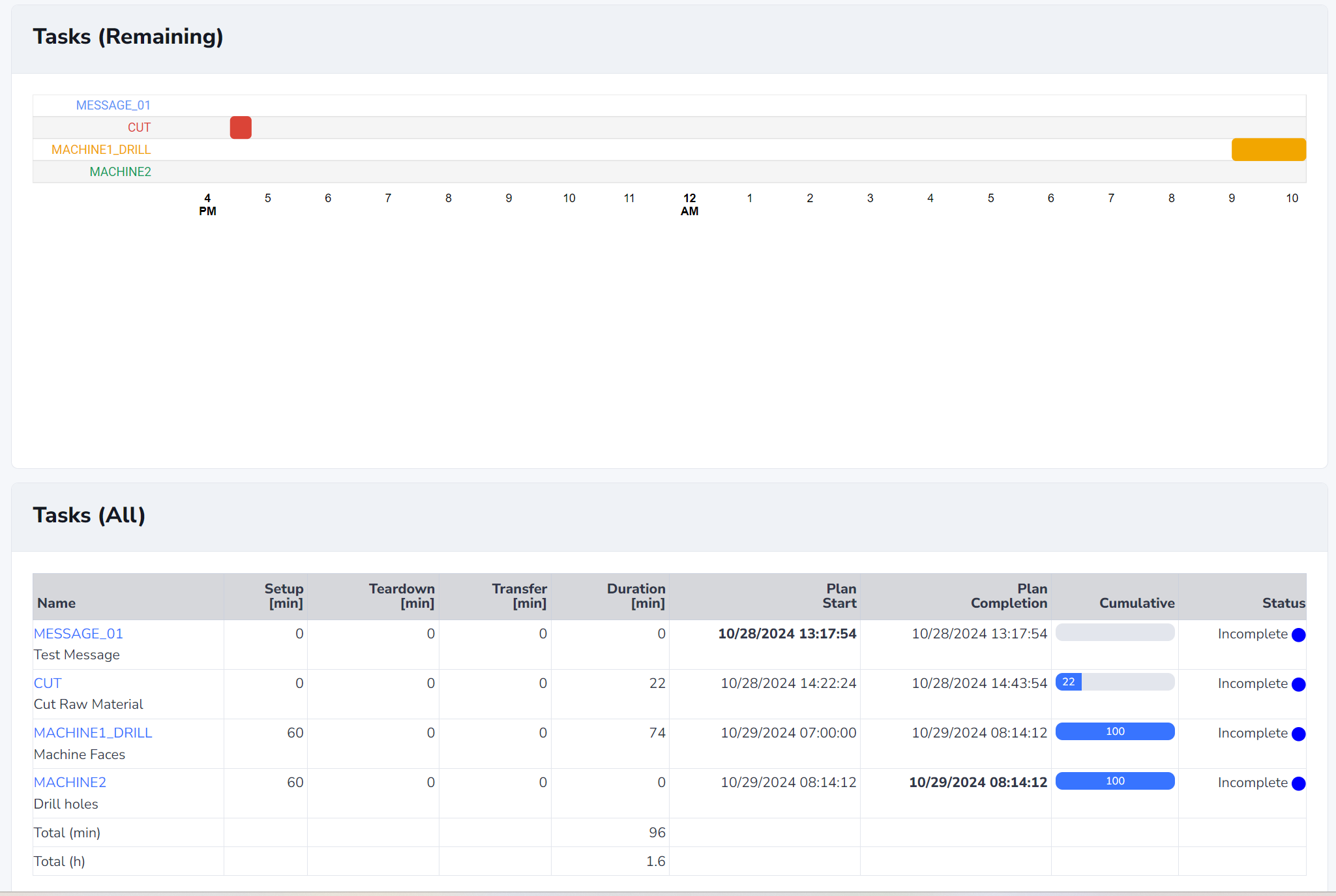Click the 100 progress bar for MACHINE1_DRILL
This screenshot has height=896, width=1336.
click(1115, 731)
